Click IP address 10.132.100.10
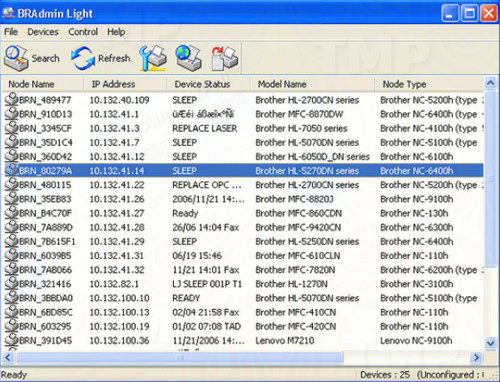This screenshot has height=382, width=500. point(119,298)
